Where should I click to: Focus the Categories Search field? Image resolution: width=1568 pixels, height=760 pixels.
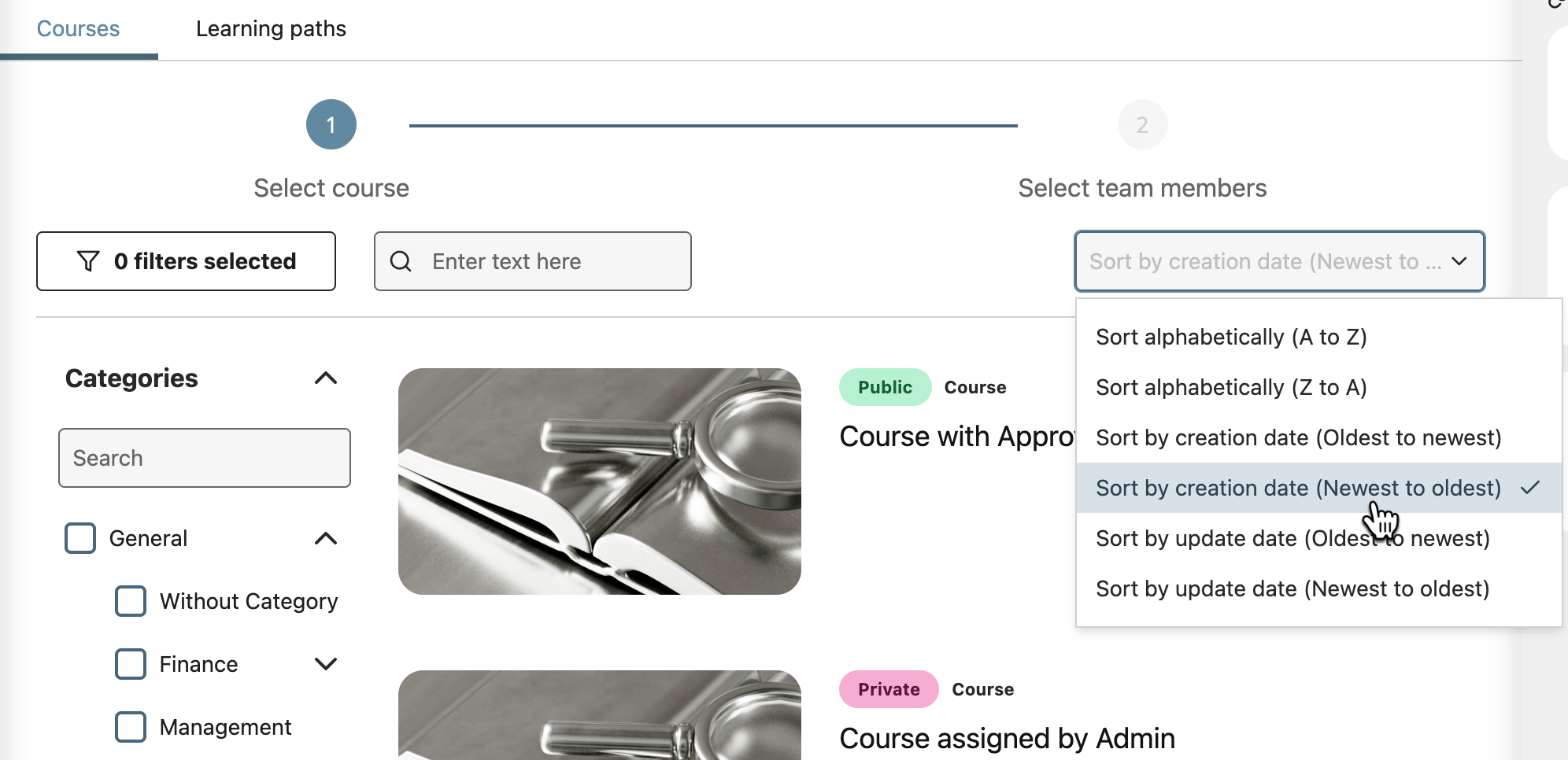[205, 458]
